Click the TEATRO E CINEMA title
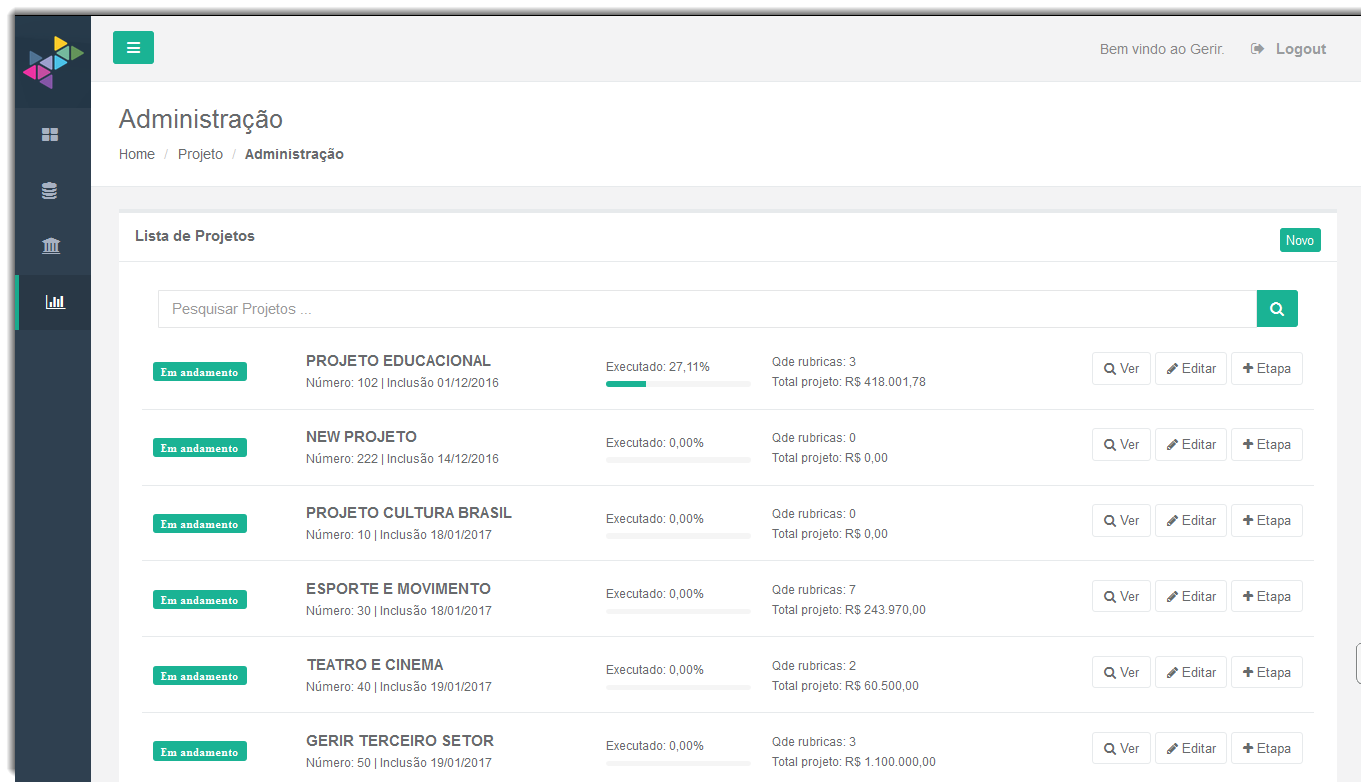Screen dimensions: 1361x782 click(375, 665)
